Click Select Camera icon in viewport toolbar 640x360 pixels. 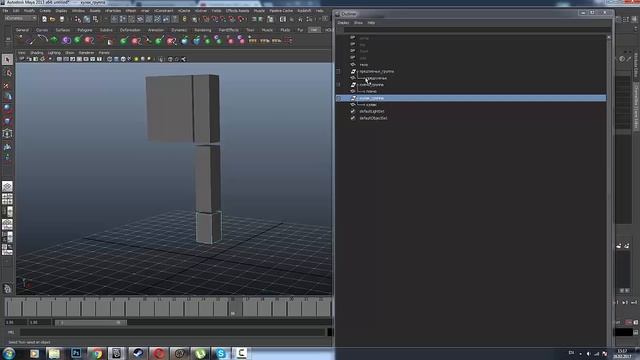(x=22, y=59)
